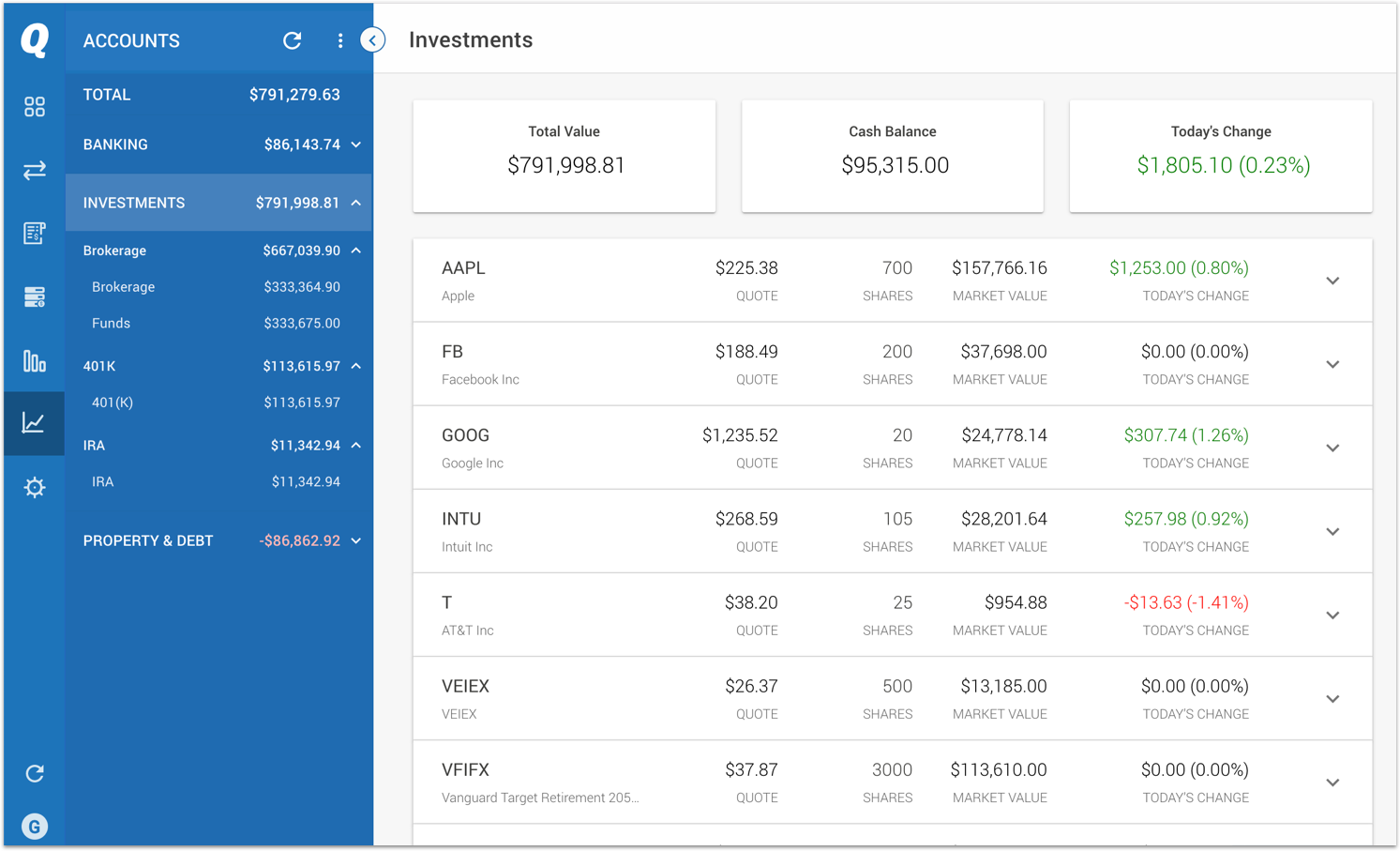Screen dimensions: 1400x851
Task: Expand the AAPL holding row details
Action: coord(1332,281)
